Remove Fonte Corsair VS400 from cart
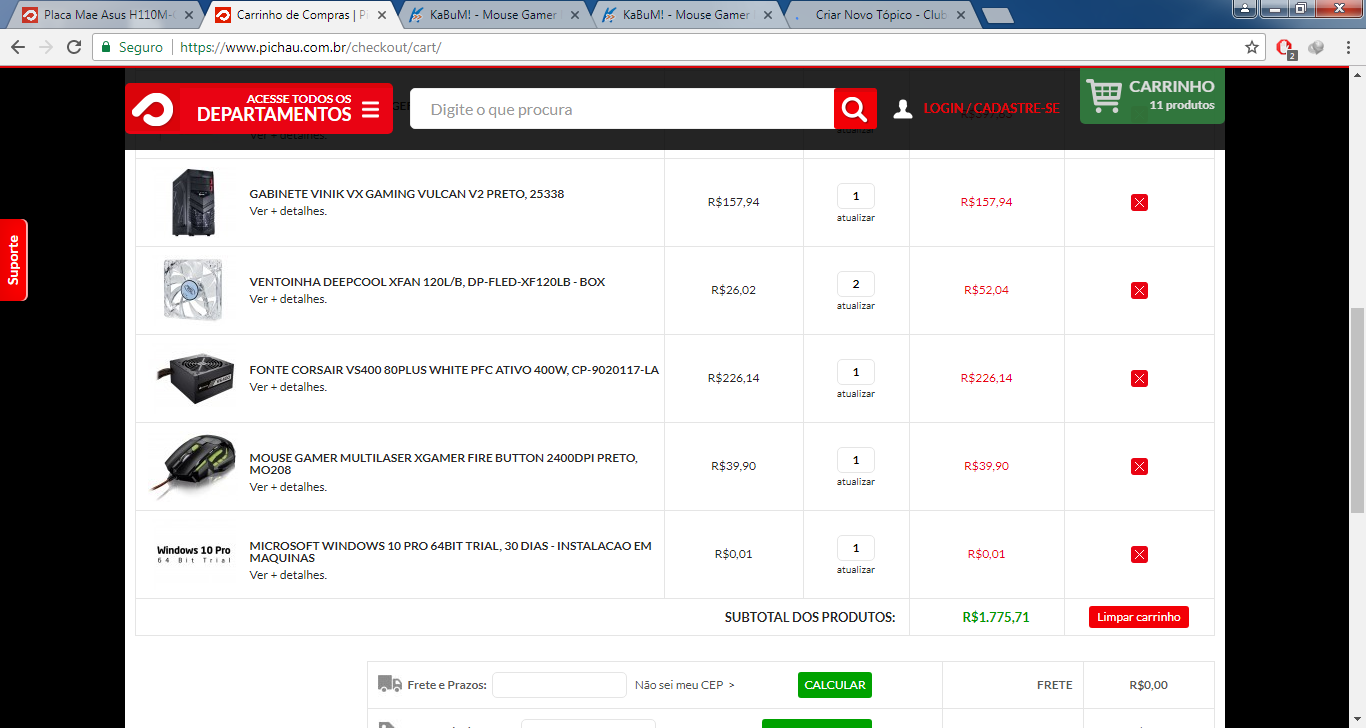 pyautogui.click(x=1139, y=378)
